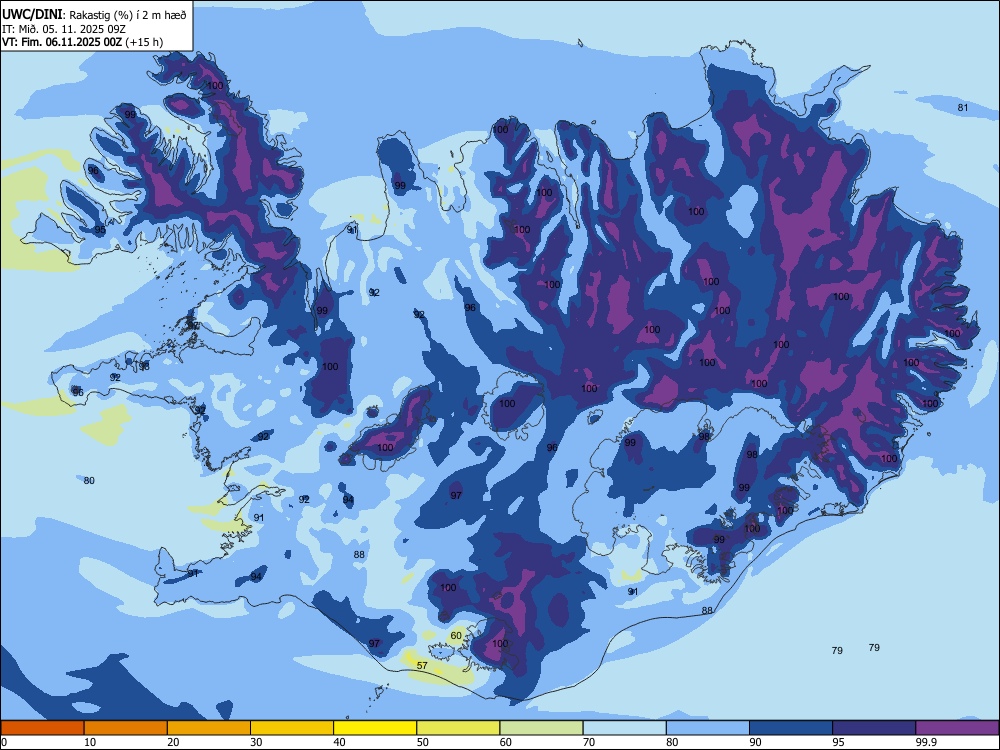The width and height of the screenshot is (1000, 750).
Task: Click the legend scale label 99.9
Action: tap(926, 742)
